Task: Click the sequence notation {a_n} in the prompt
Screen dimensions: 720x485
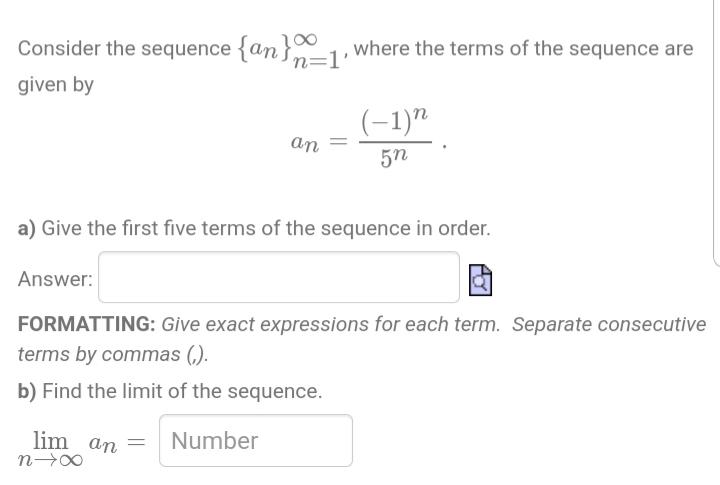Action: click(264, 48)
